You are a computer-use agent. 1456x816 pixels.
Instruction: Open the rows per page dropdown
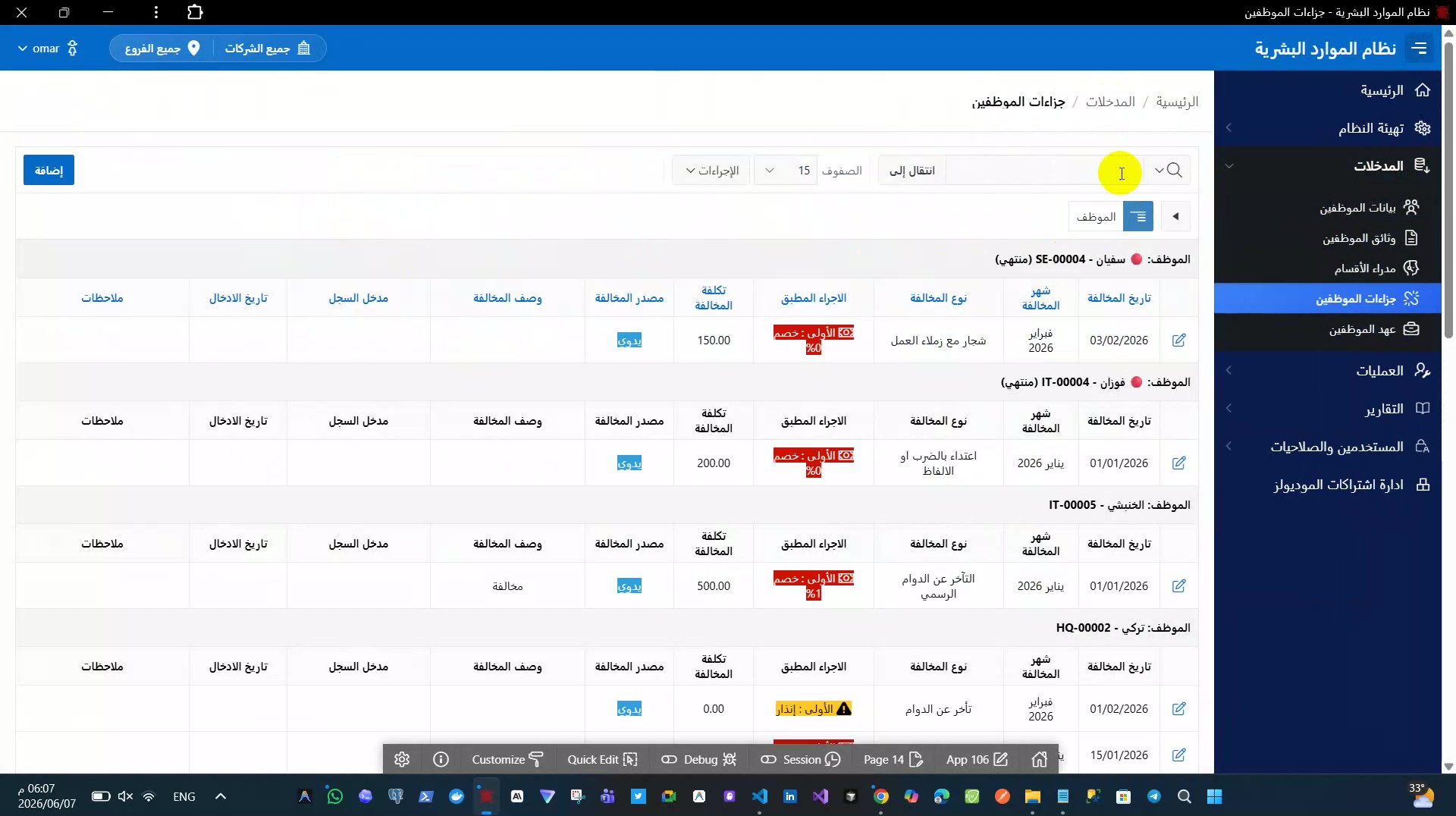pos(786,171)
